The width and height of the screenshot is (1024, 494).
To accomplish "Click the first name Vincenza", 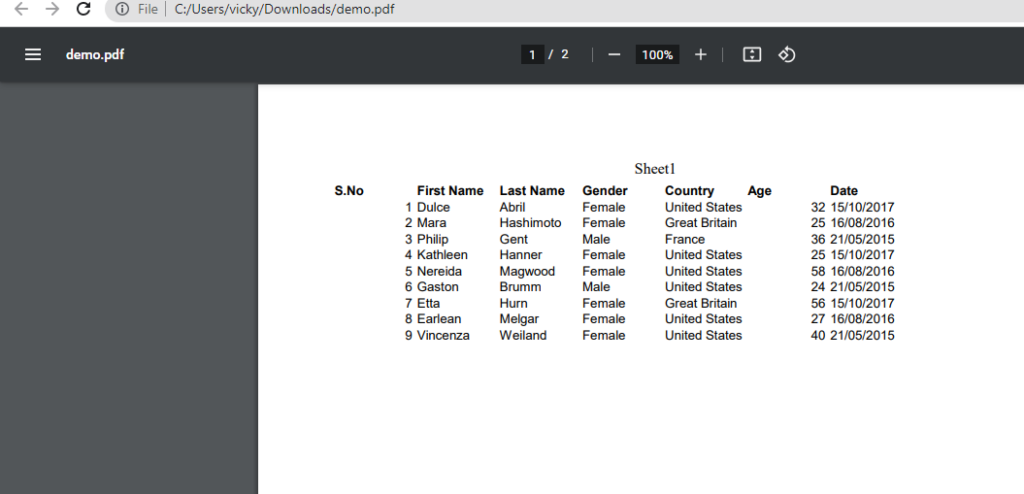I will [x=443, y=336].
